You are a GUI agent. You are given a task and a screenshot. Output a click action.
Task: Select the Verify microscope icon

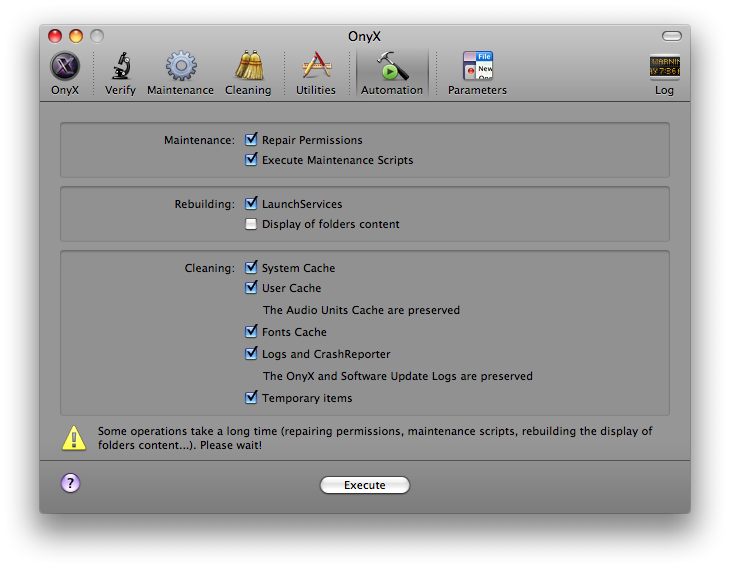click(x=120, y=67)
